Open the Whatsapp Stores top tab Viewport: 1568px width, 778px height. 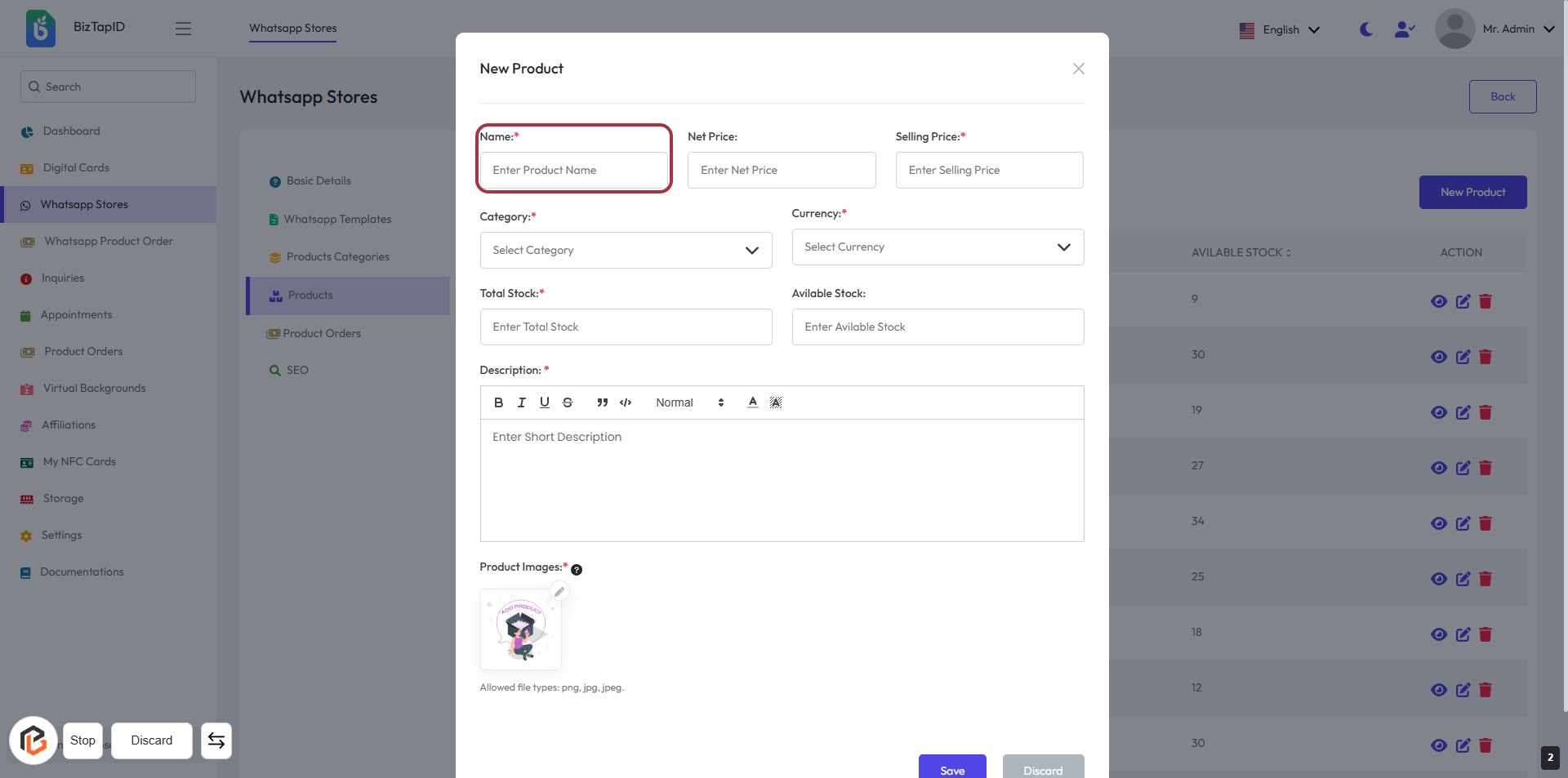click(x=292, y=28)
